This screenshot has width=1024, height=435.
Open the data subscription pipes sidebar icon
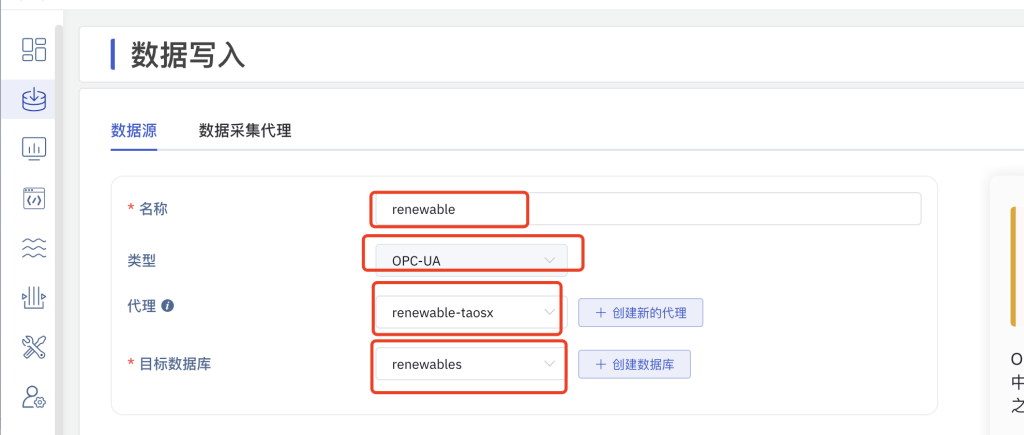click(x=34, y=298)
